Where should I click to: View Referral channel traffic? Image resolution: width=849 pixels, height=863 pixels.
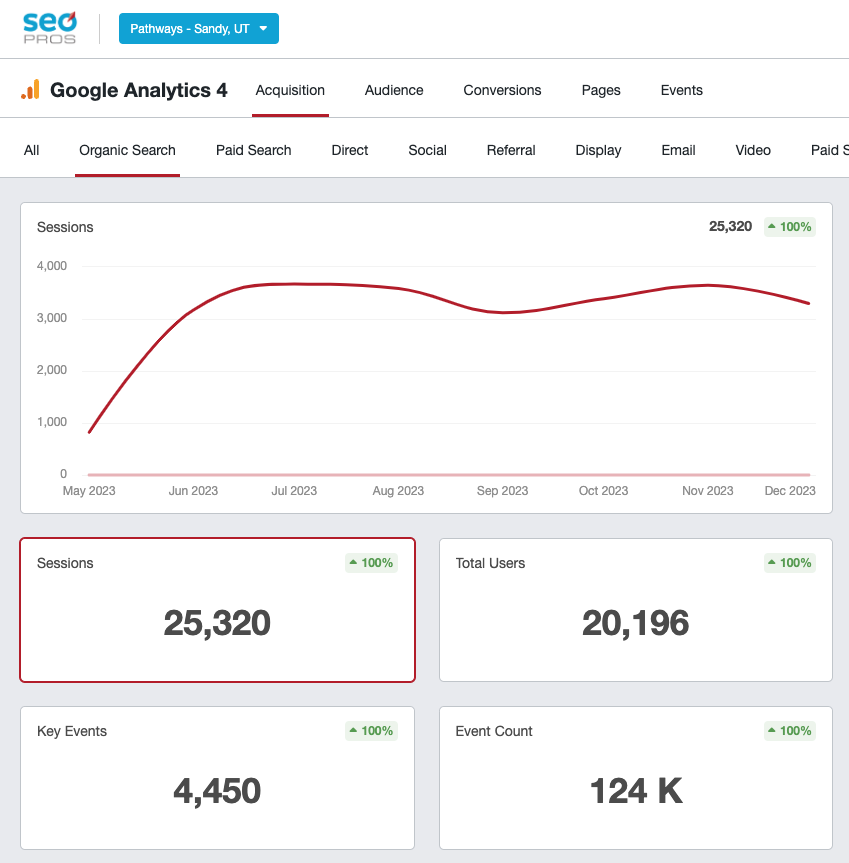click(x=511, y=150)
